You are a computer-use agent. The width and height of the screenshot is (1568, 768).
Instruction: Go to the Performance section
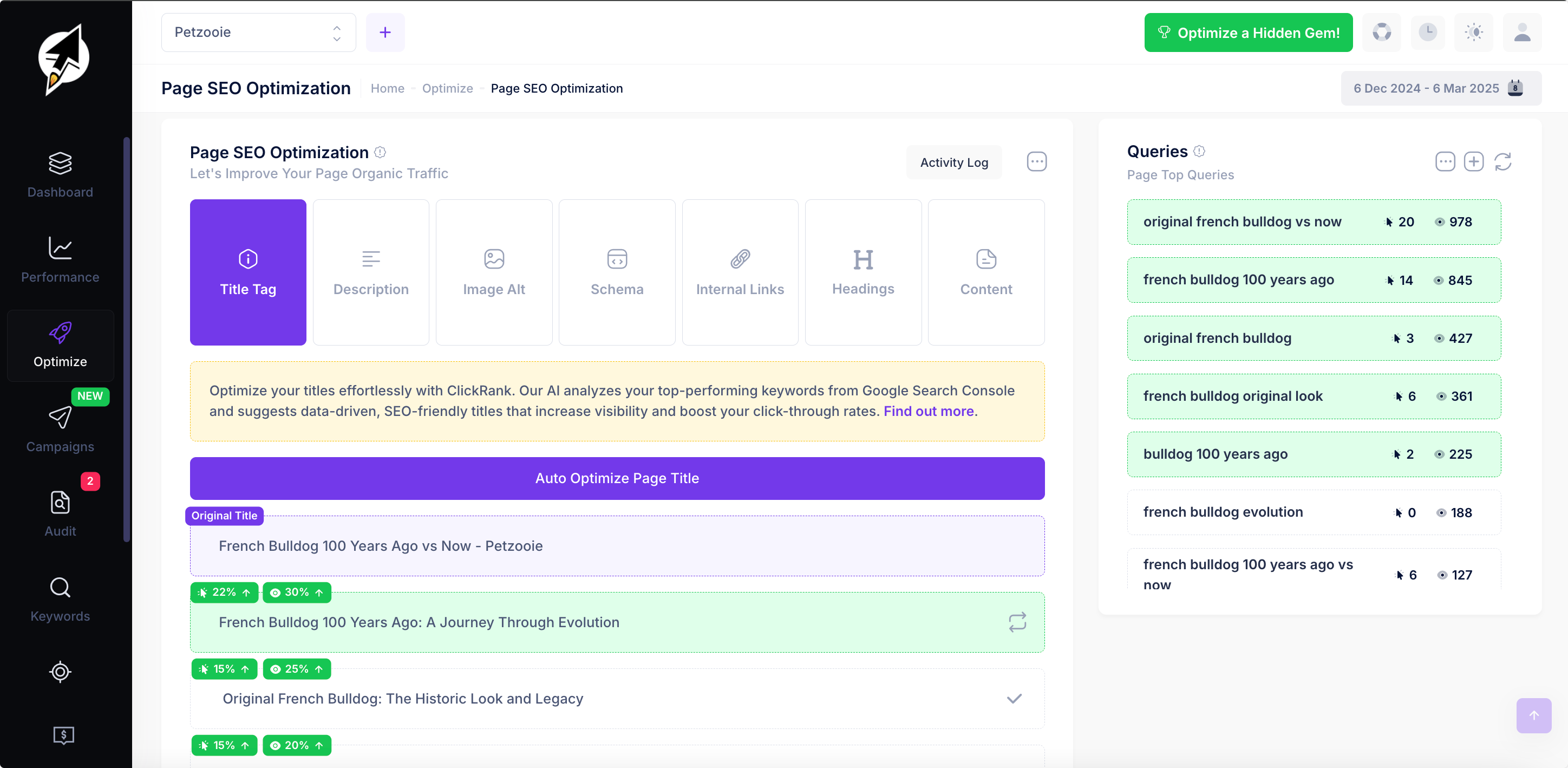pyautogui.click(x=60, y=260)
